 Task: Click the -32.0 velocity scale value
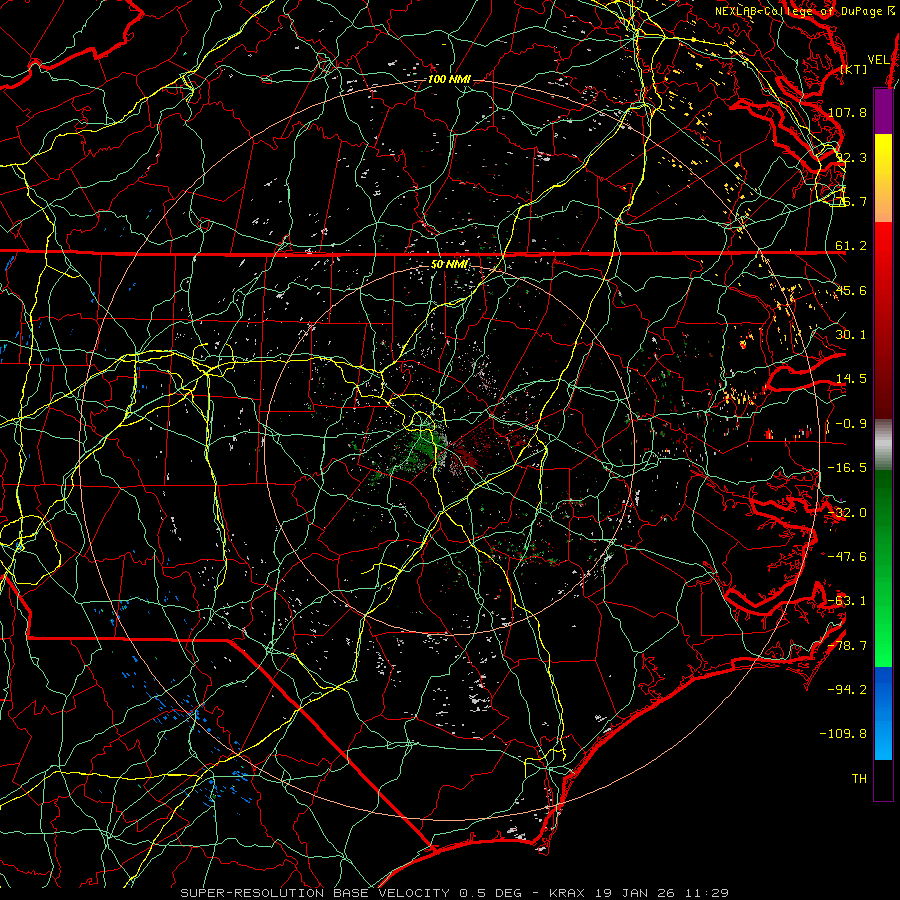point(847,513)
